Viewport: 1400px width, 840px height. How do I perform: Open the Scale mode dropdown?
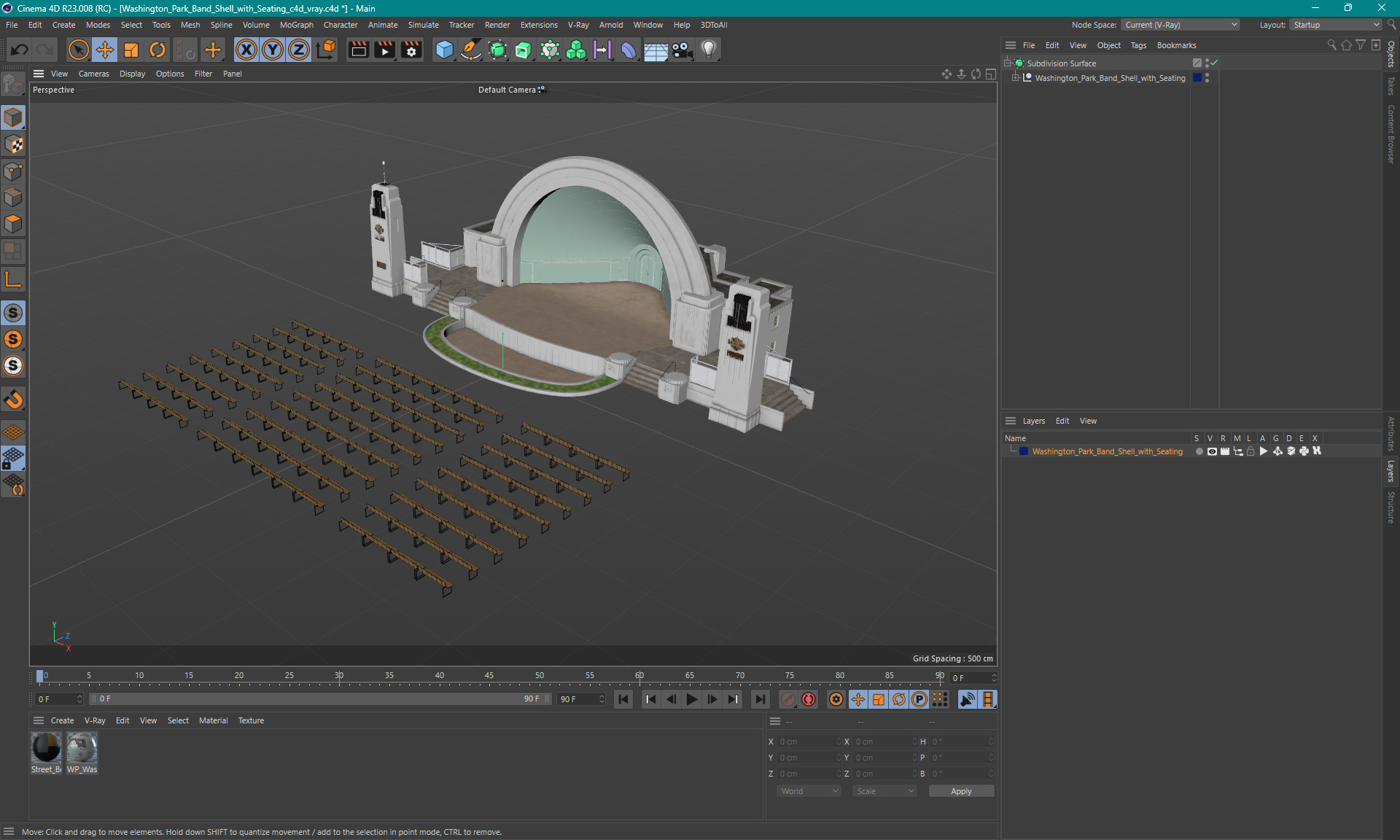[x=885, y=791]
